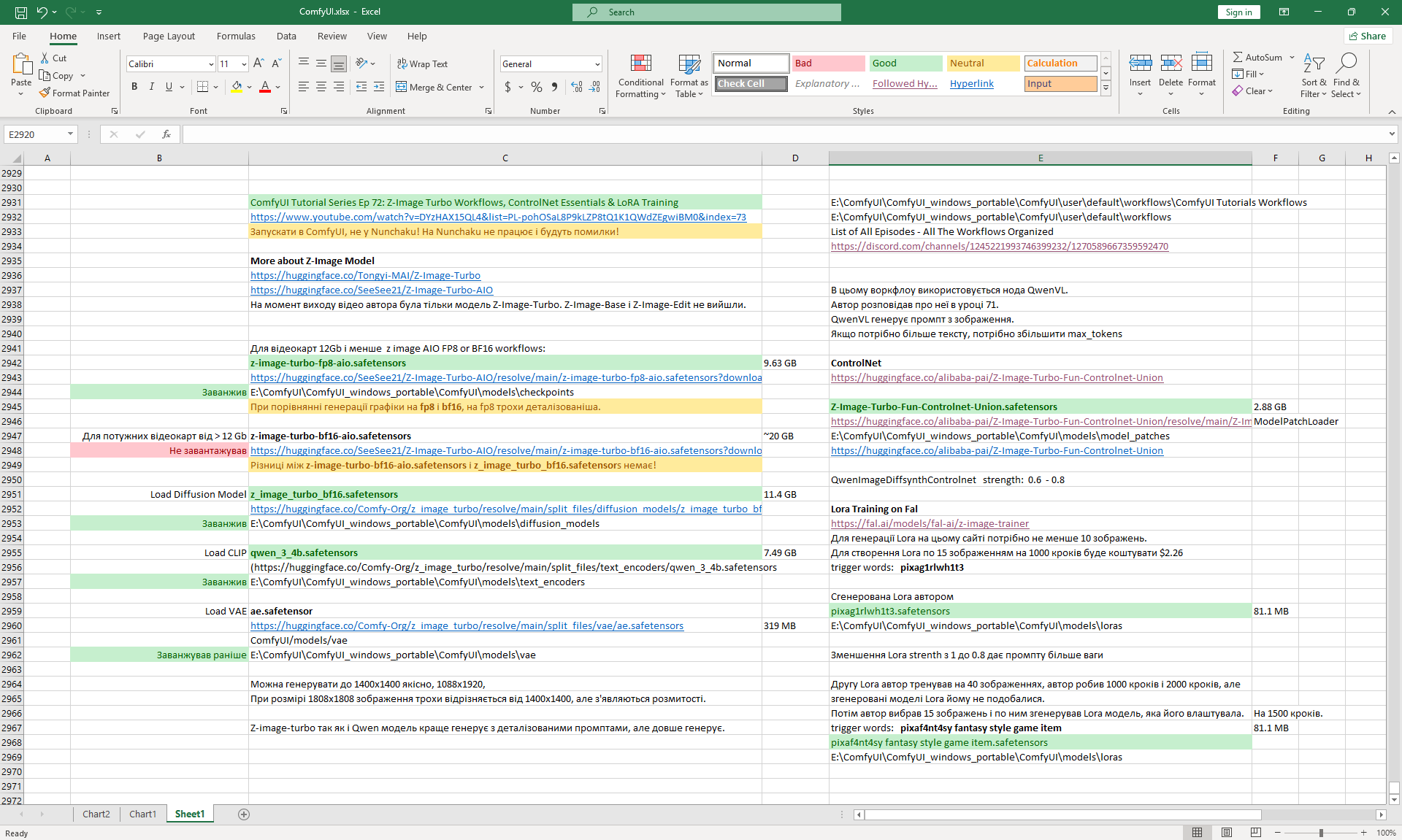Switch to the Chart1 sheet tab
Image resolution: width=1402 pixels, height=840 pixels.
[142, 814]
